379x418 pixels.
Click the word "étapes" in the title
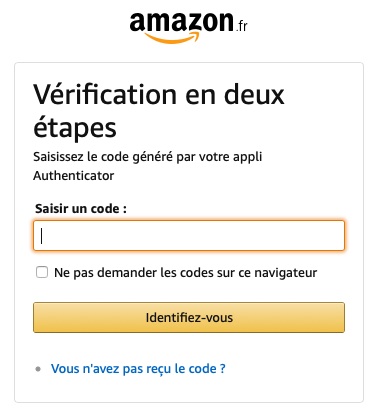coord(75,128)
